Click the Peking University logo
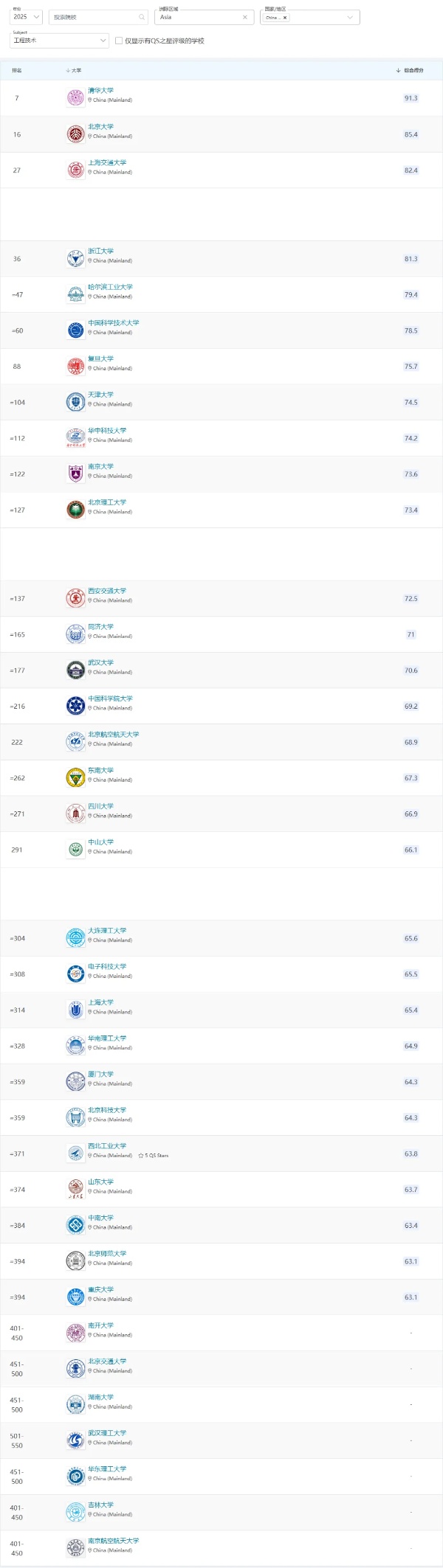 [x=75, y=134]
